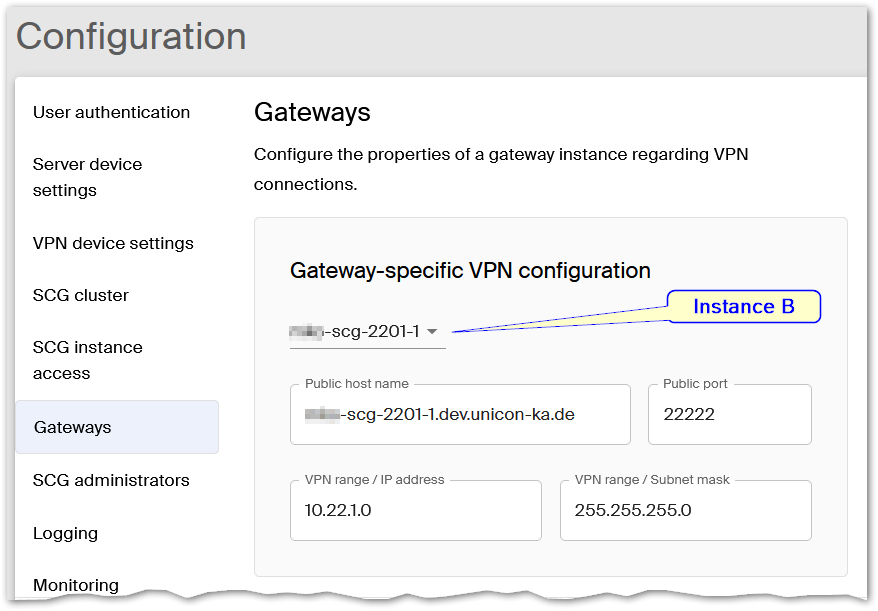Open the SCG administrators section
The width and height of the screenshot is (878, 611).
(x=111, y=480)
